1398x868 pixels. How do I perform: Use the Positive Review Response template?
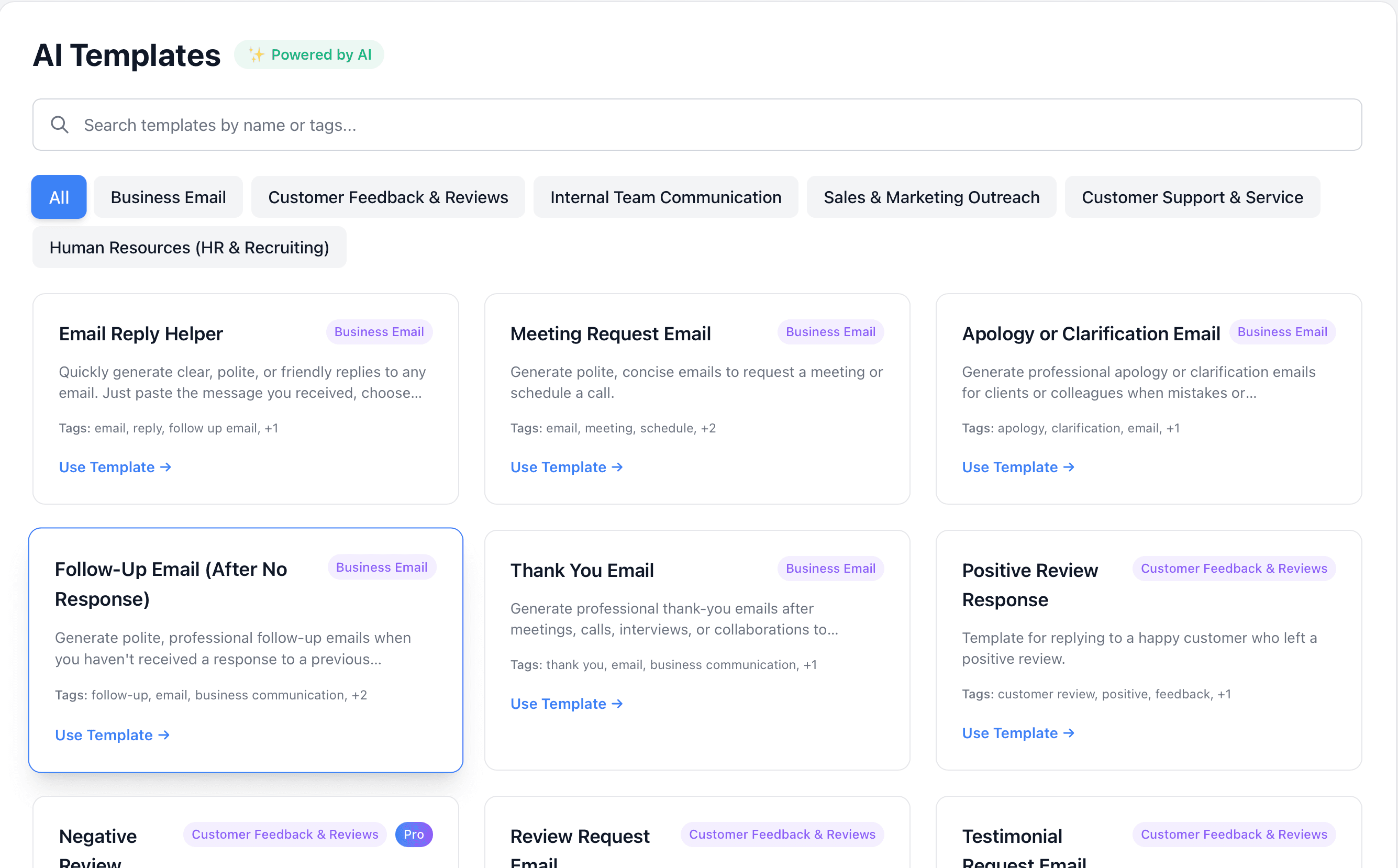(1010, 732)
